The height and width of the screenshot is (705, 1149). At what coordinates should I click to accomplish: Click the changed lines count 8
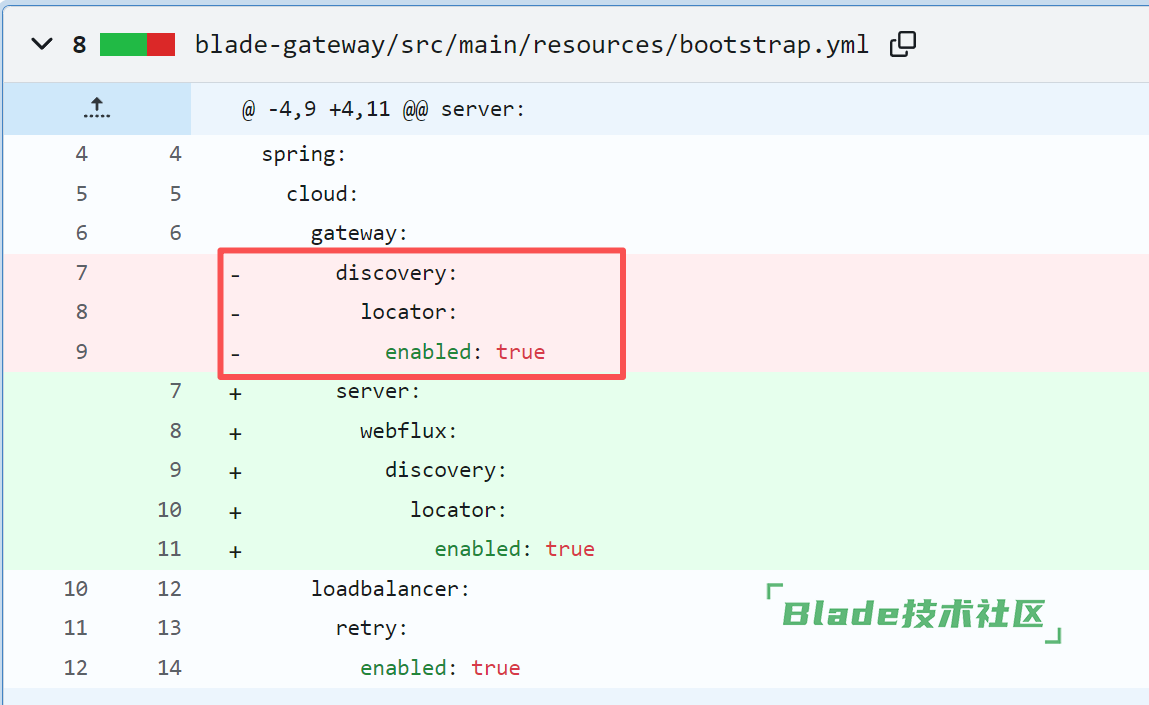pyautogui.click(x=79, y=45)
